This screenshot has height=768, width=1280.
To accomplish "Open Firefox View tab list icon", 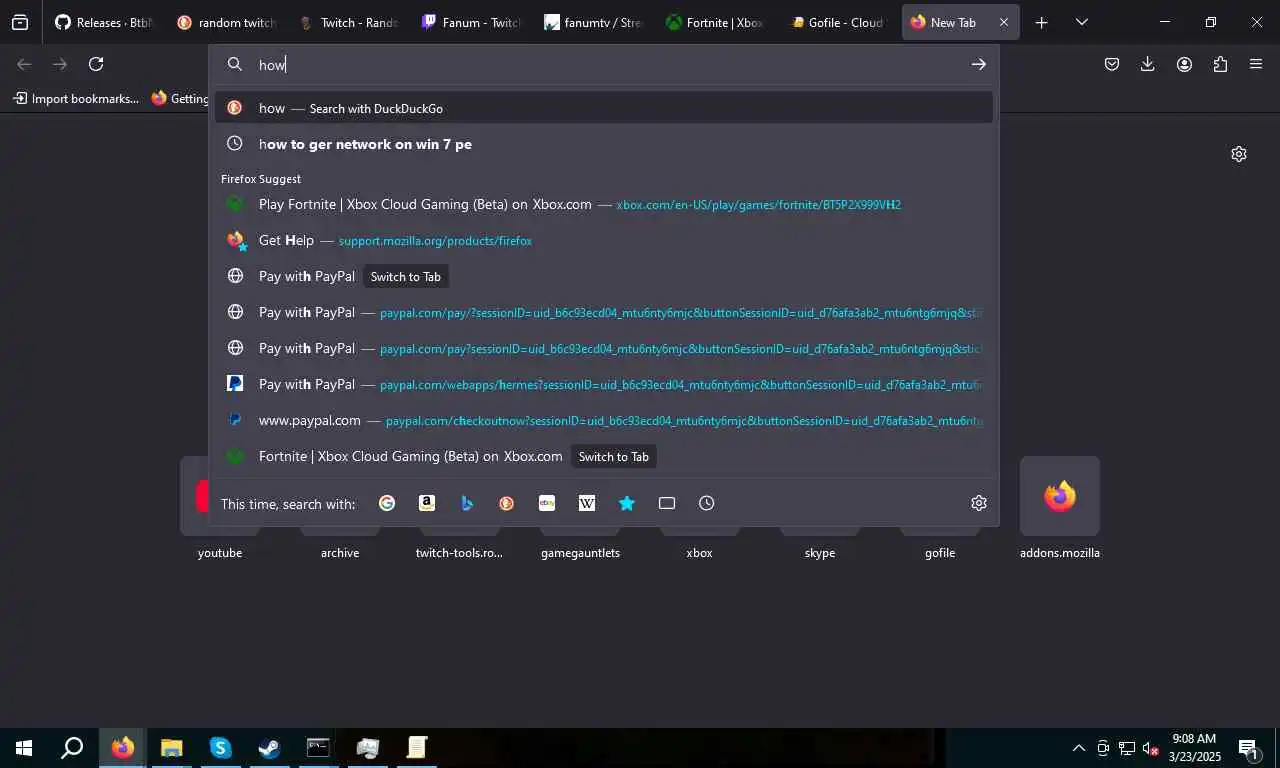I will click(20, 22).
